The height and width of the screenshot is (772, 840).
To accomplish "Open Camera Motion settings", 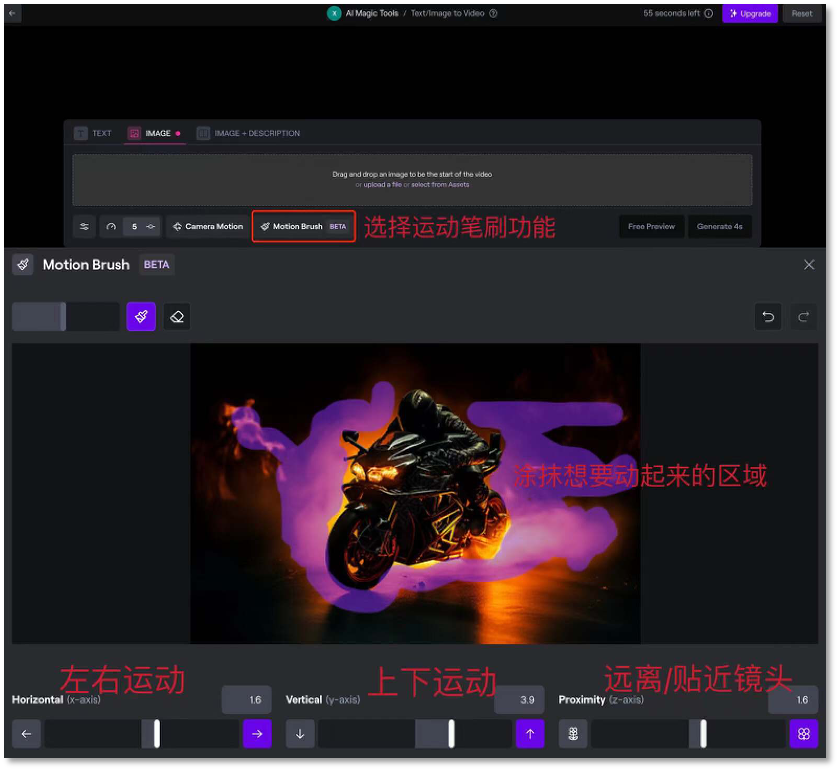I will click(x=207, y=227).
